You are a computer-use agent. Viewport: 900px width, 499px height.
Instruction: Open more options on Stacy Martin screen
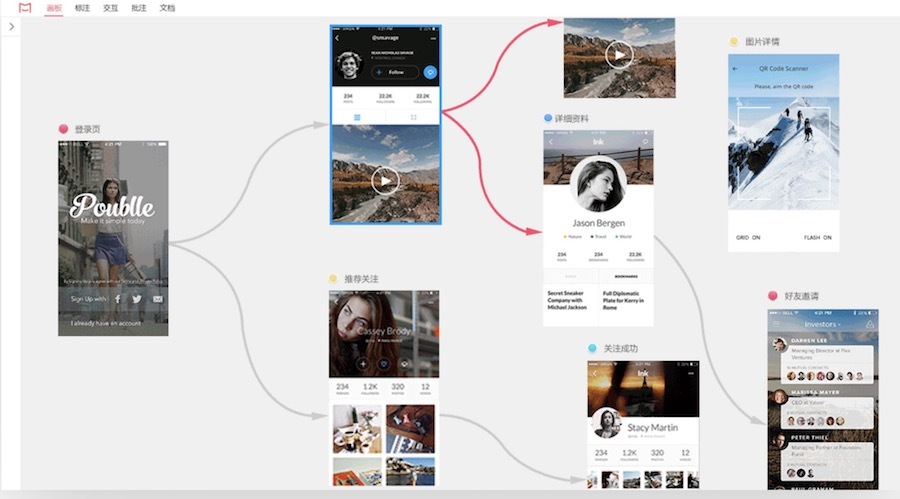click(691, 373)
